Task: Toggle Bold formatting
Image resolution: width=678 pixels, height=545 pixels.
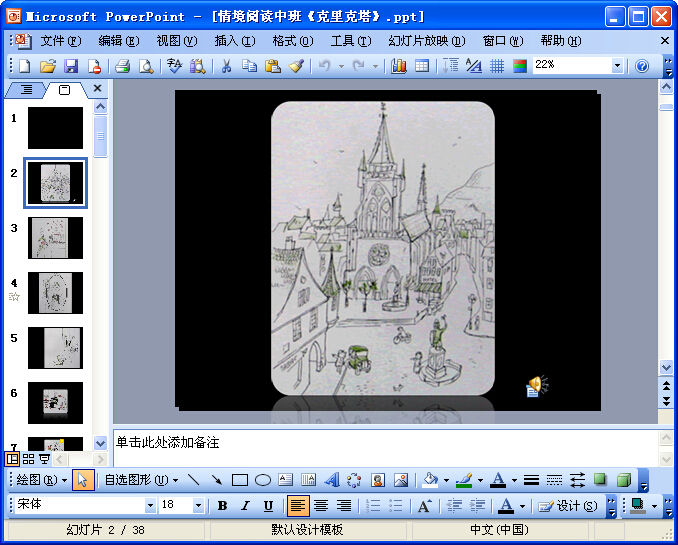Action: pos(222,505)
